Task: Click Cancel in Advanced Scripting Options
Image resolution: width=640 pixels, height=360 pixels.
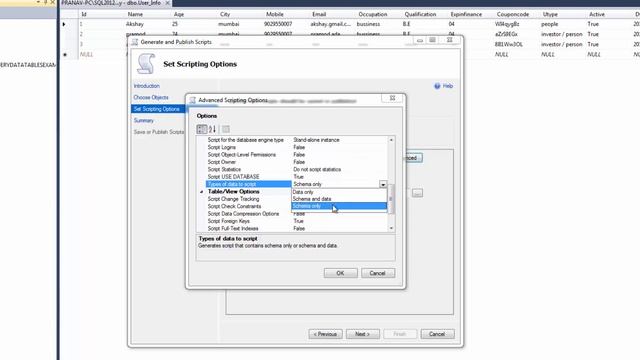Action: (x=378, y=273)
